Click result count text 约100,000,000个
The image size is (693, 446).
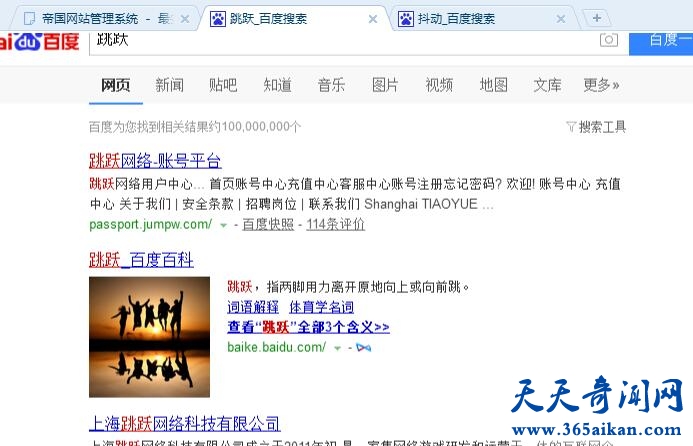(x=261, y=127)
